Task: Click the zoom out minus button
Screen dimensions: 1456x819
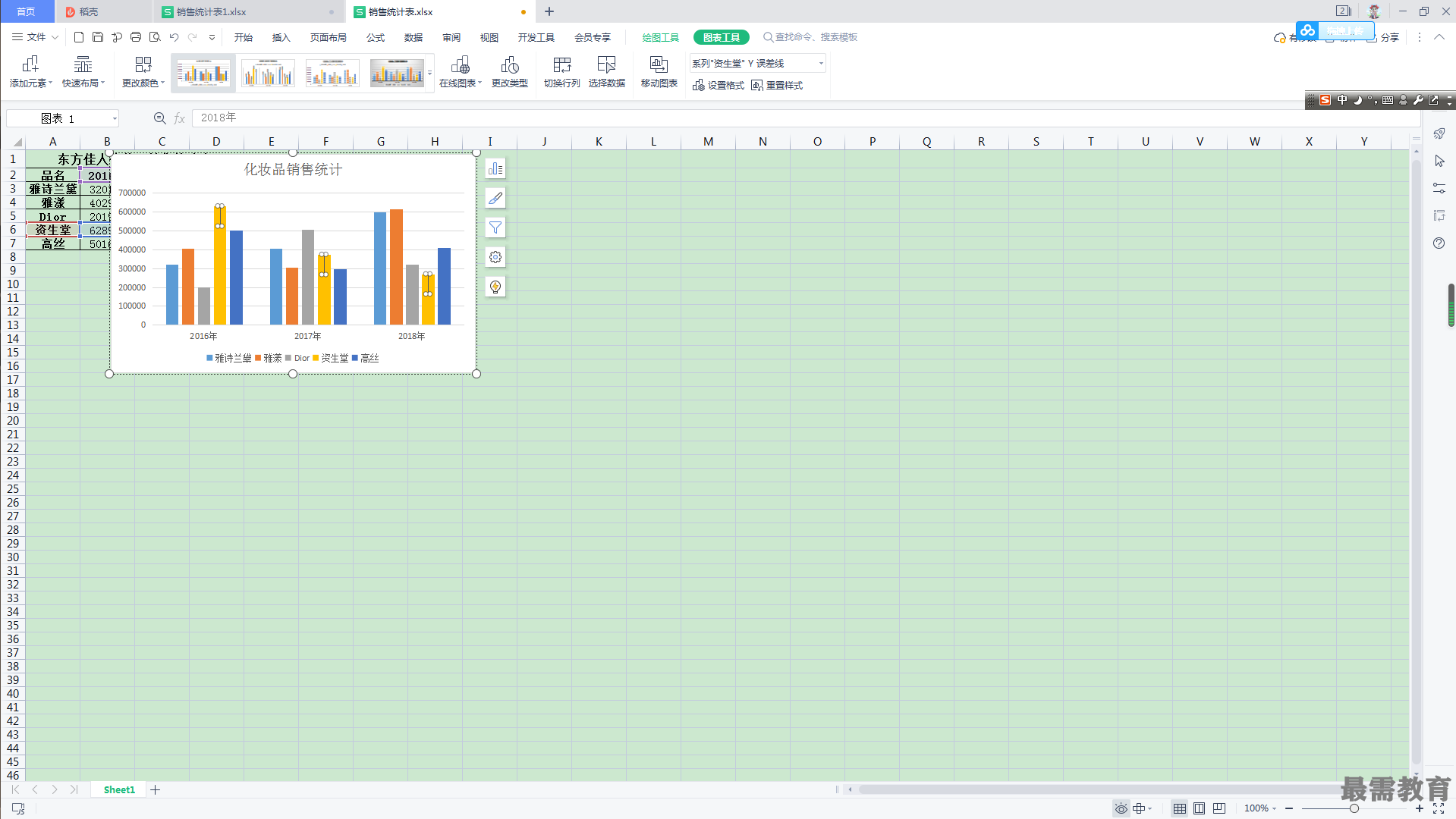Action: click(x=1289, y=808)
